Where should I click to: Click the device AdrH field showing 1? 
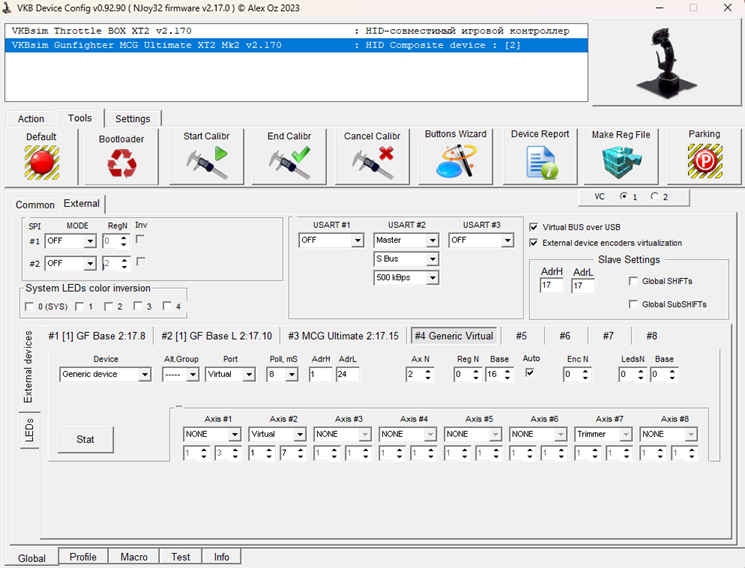coord(320,375)
